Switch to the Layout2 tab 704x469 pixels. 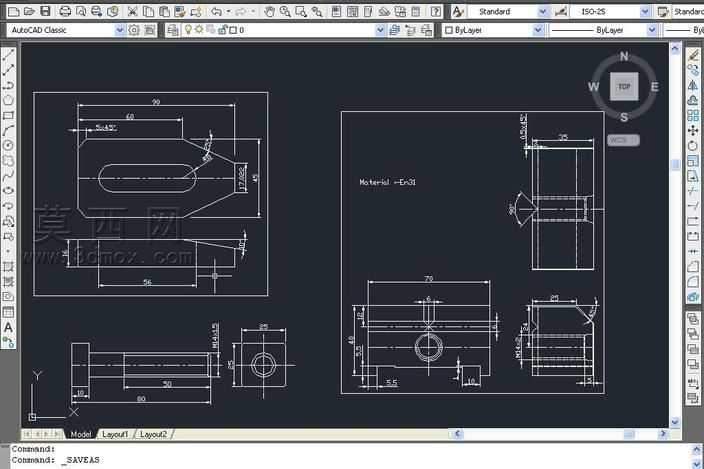153,434
